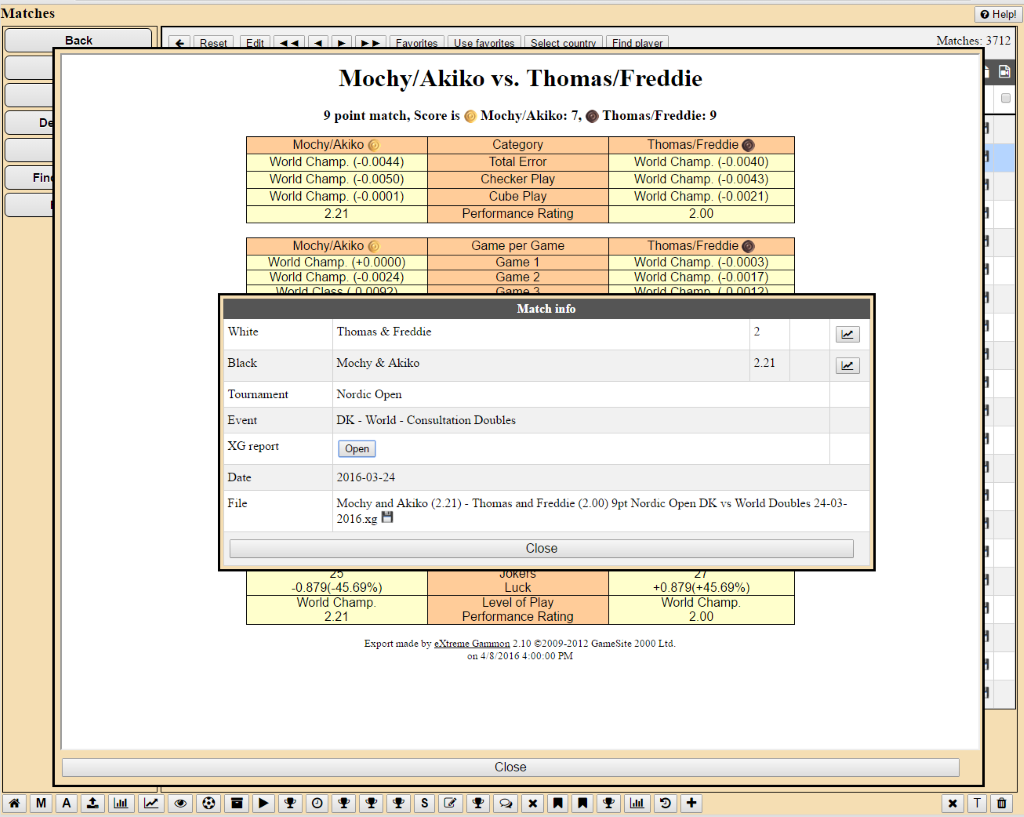Click the history undo arrow icon
1024x817 pixels.
click(x=665, y=803)
